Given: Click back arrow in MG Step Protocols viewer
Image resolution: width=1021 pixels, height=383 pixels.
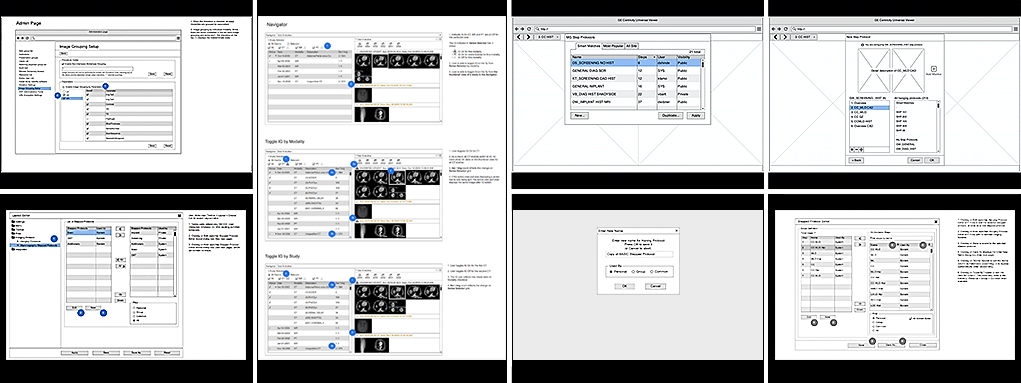Looking at the screenshot, I should pos(516,29).
